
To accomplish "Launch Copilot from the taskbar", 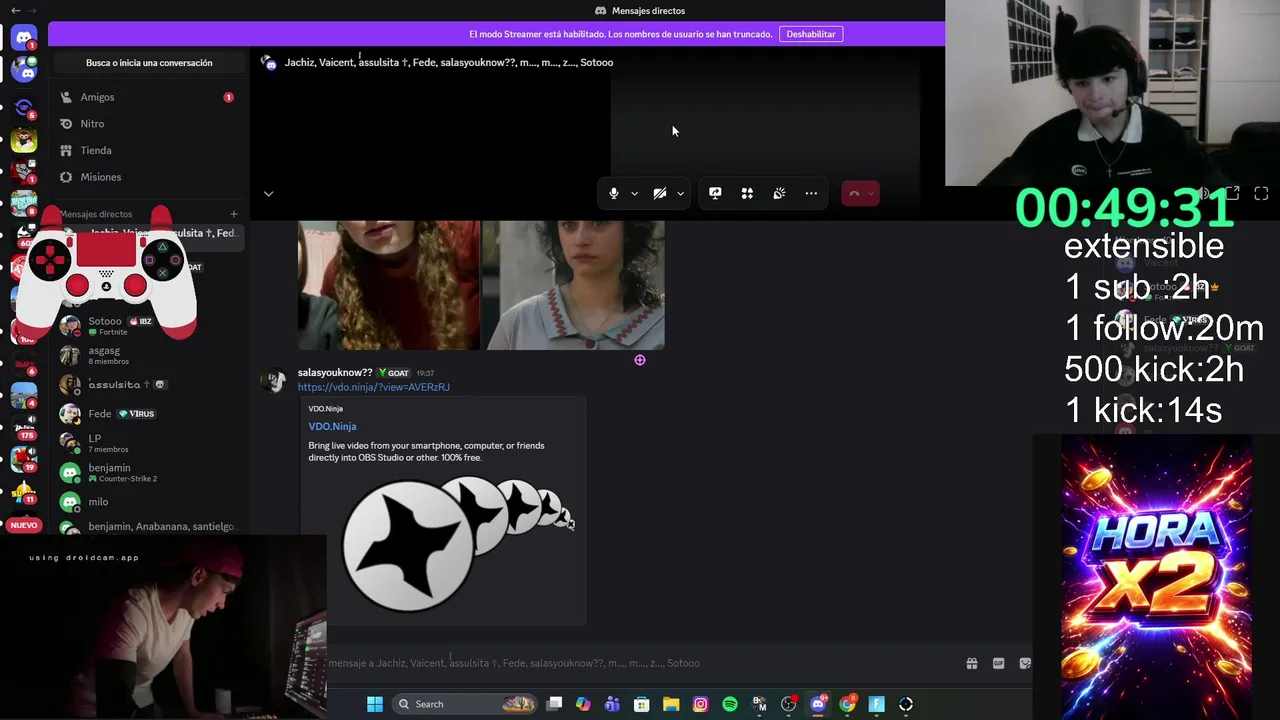I will (584, 704).
